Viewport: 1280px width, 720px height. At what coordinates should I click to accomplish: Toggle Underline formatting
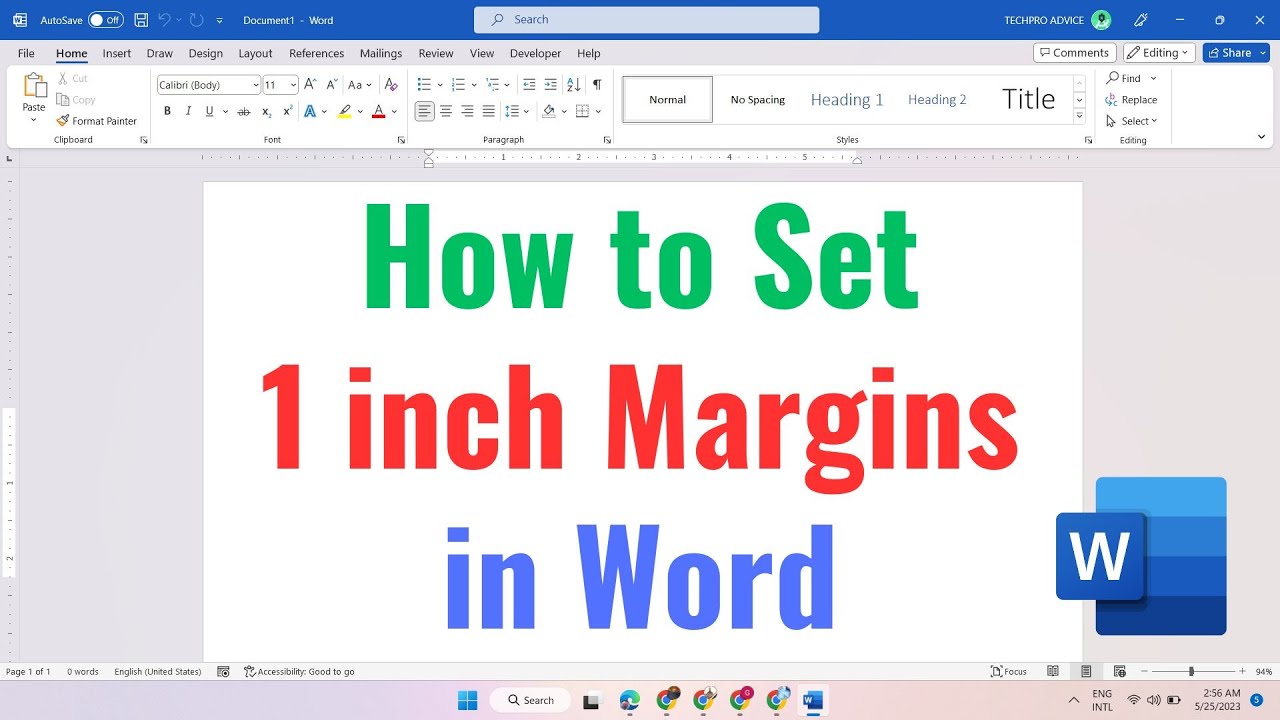pyautogui.click(x=209, y=111)
